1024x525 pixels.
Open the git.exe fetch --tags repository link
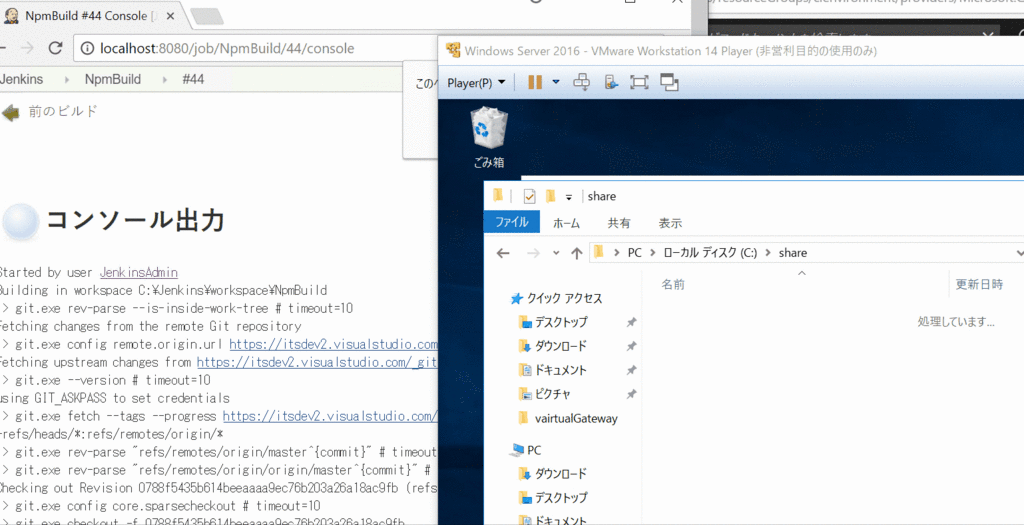point(330,416)
